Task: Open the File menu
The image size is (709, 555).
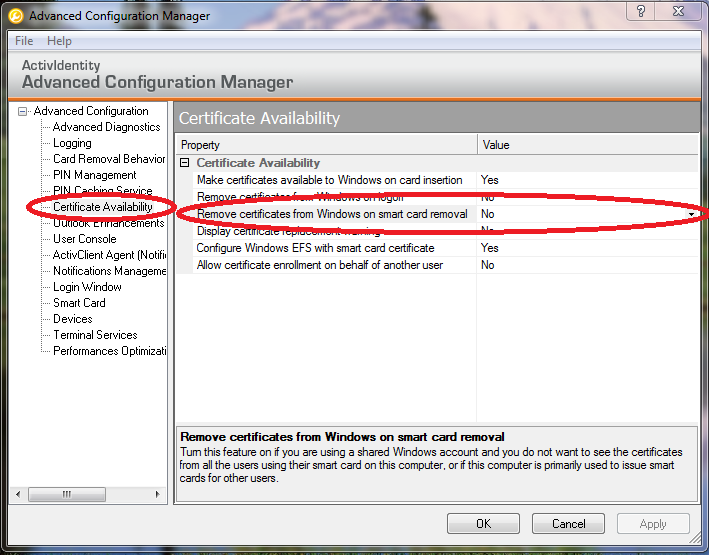Action: pyautogui.click(x=24, y=41)
